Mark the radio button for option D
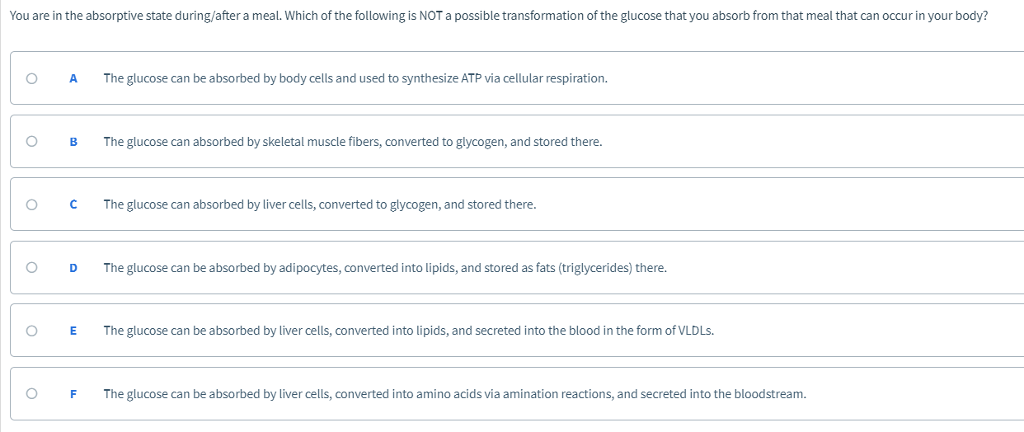Viewport: 1024px width, 432px height. click(x=33, y=268)
